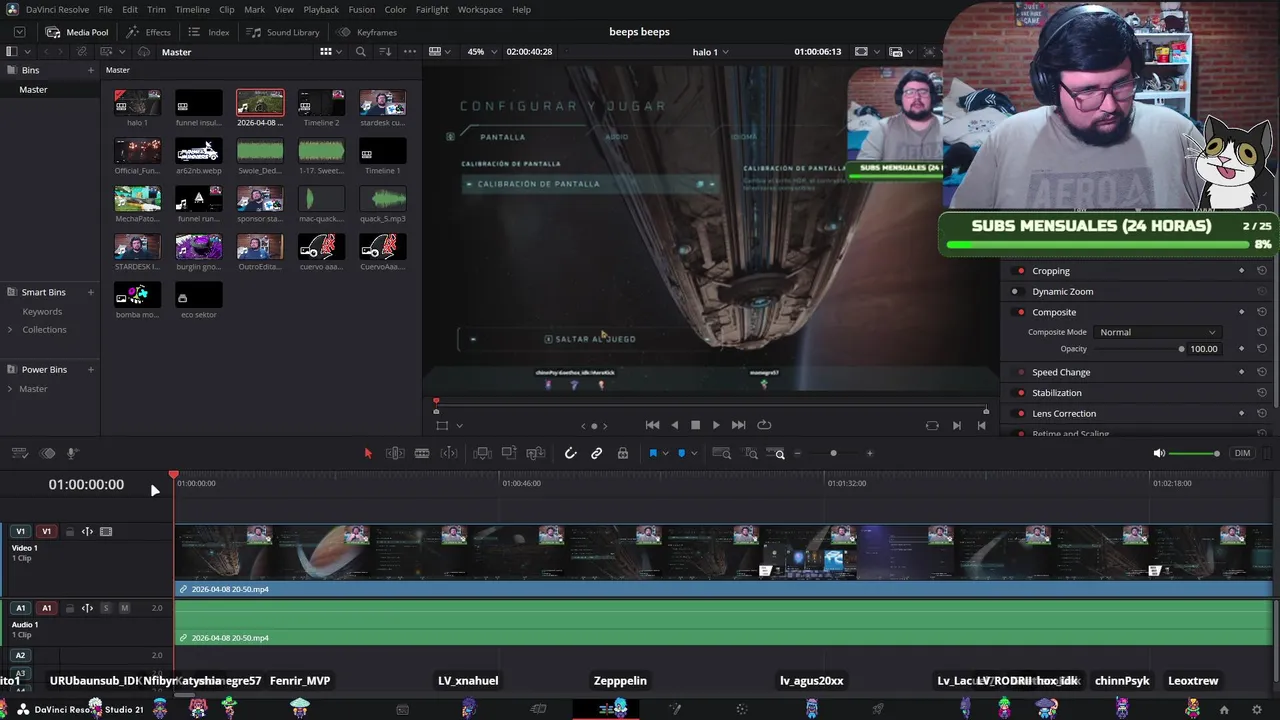Toggle the Composite section switch
The height and width of the screenshot is (720, 1280).
point(1020,312)
